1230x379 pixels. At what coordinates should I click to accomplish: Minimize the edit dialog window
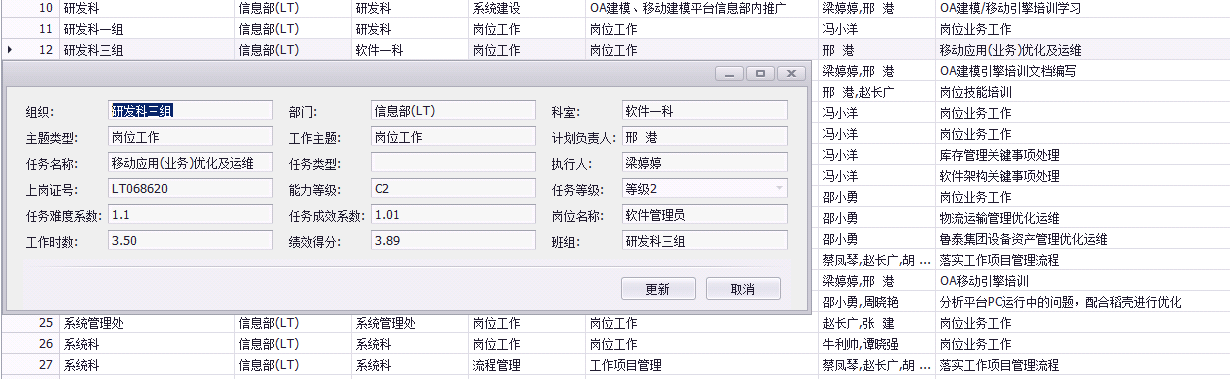731,74
